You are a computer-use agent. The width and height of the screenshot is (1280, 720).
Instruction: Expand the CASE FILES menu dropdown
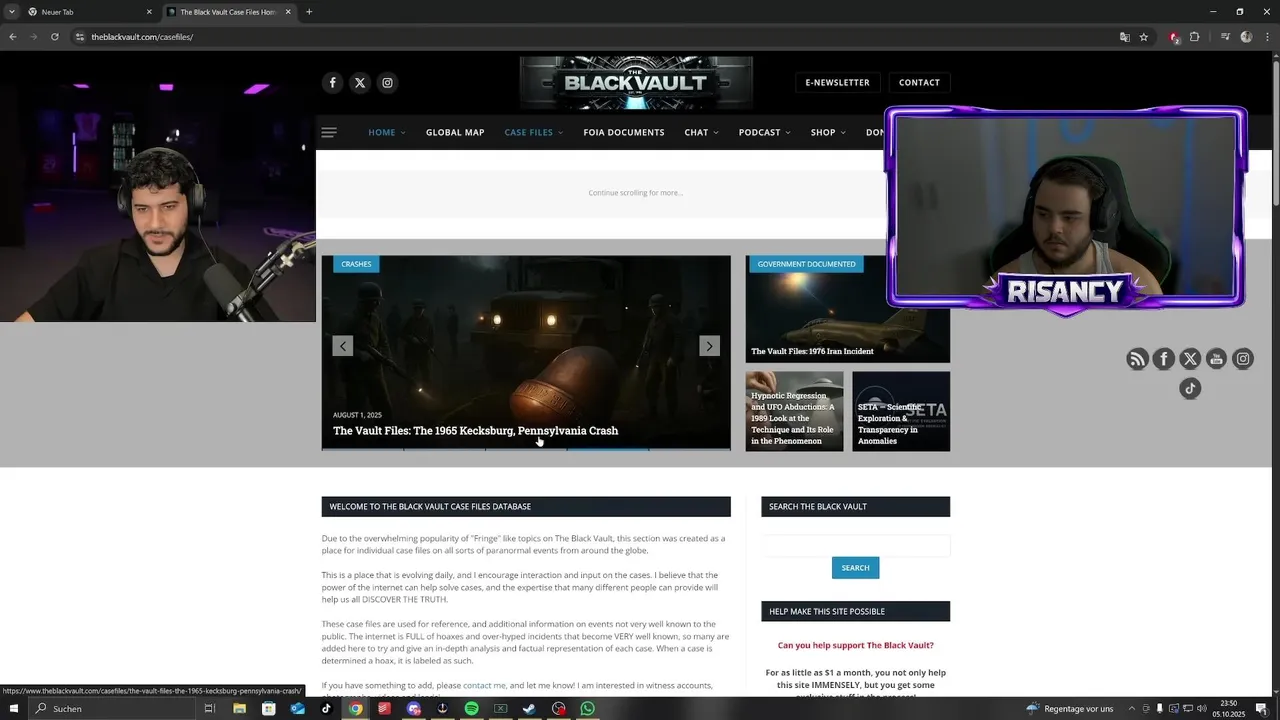(560, 133)
